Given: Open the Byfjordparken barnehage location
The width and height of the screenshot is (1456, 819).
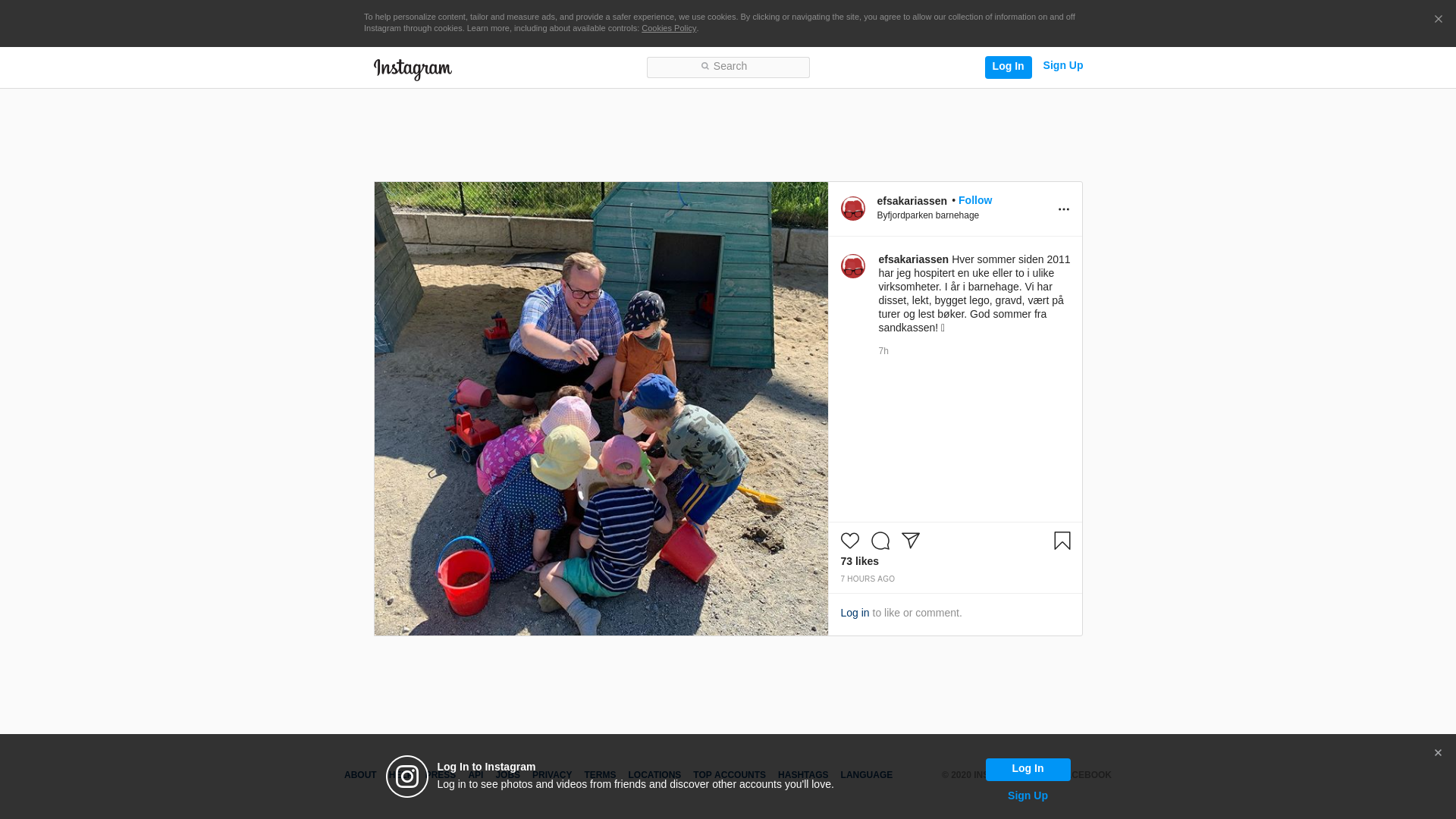Looking at the screenshot, I should click(x=928, y=215).
